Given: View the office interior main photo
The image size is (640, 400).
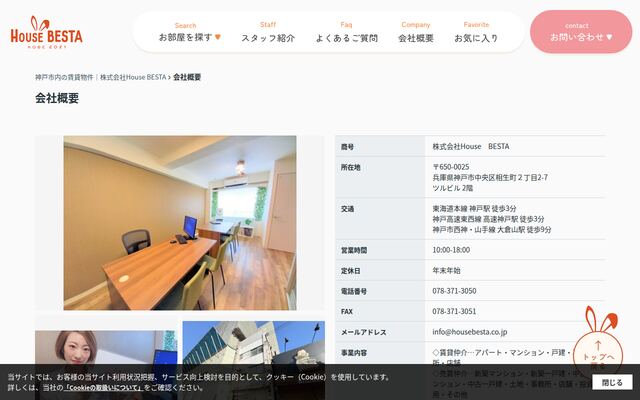Looking at the screenshot, I should point(180,223).
